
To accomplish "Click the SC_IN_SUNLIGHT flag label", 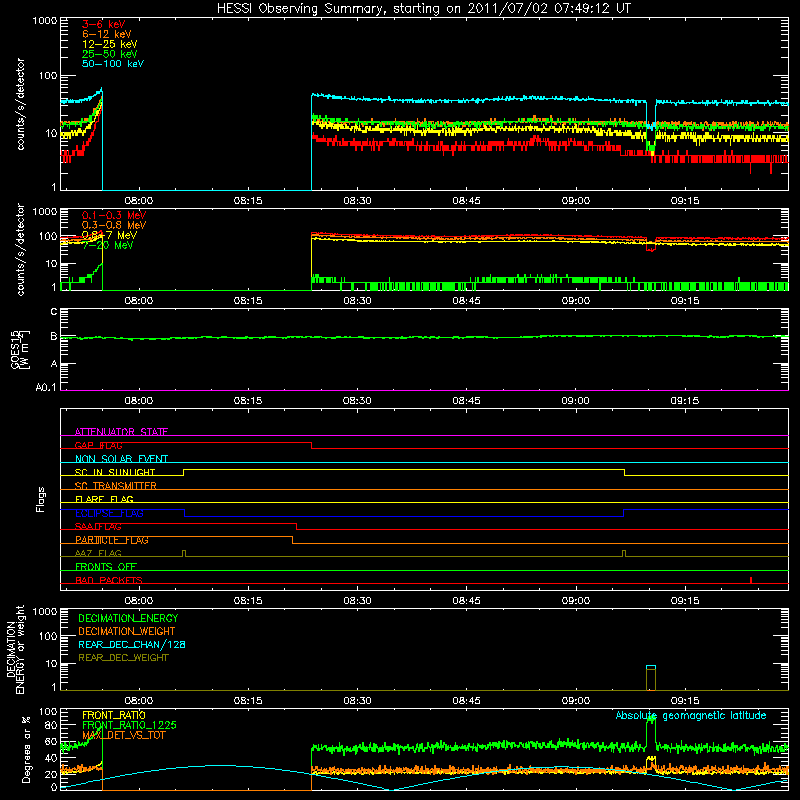I will 115,472.
